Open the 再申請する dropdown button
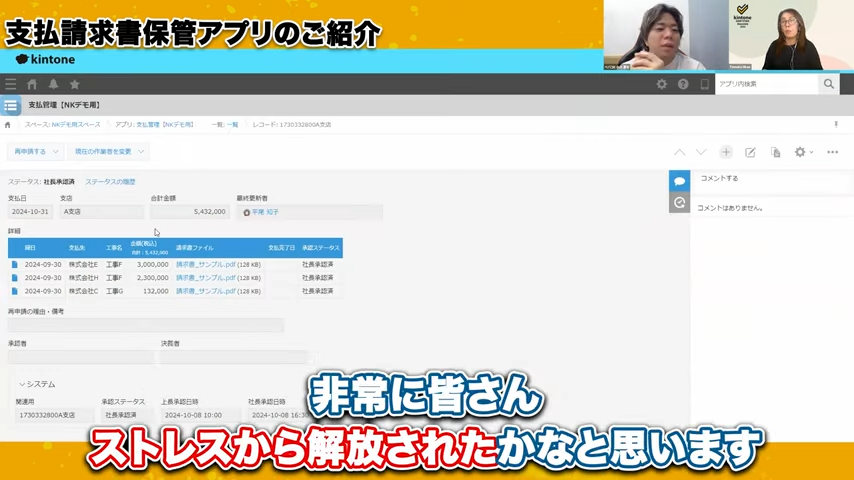The image size is (854, 480). [x=35, y=151]
